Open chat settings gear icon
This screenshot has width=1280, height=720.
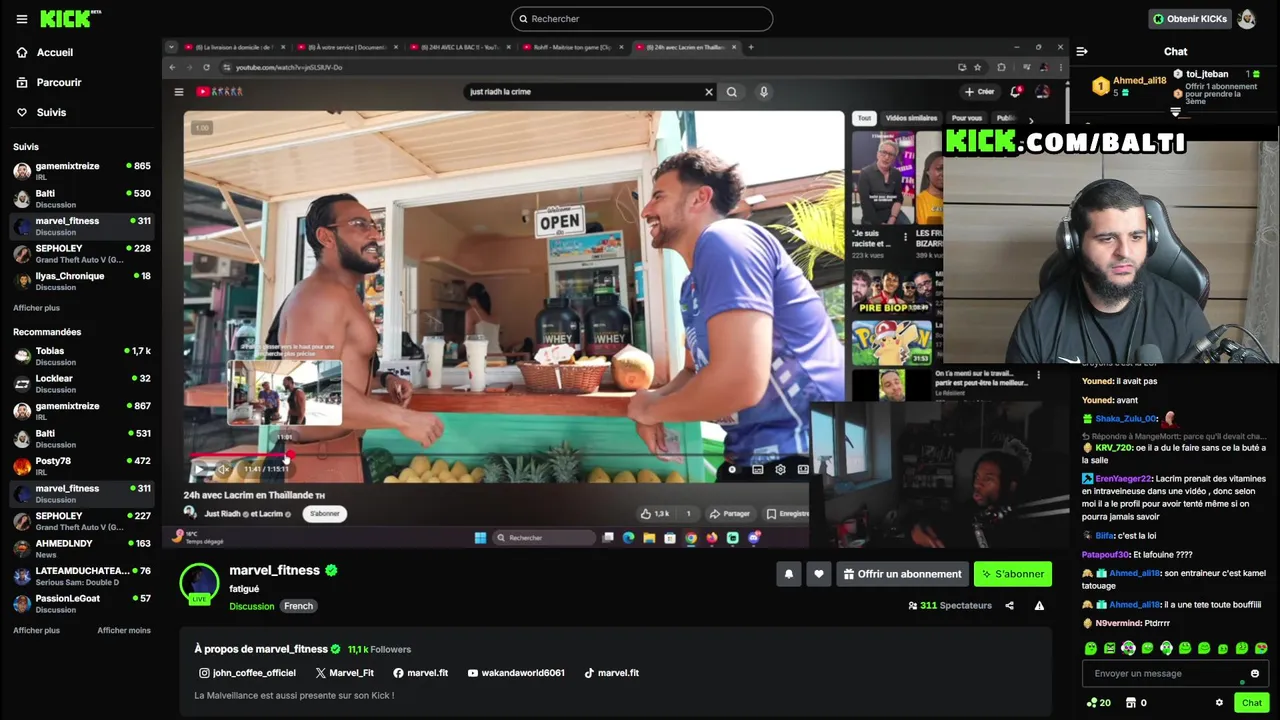point(1219,703)
